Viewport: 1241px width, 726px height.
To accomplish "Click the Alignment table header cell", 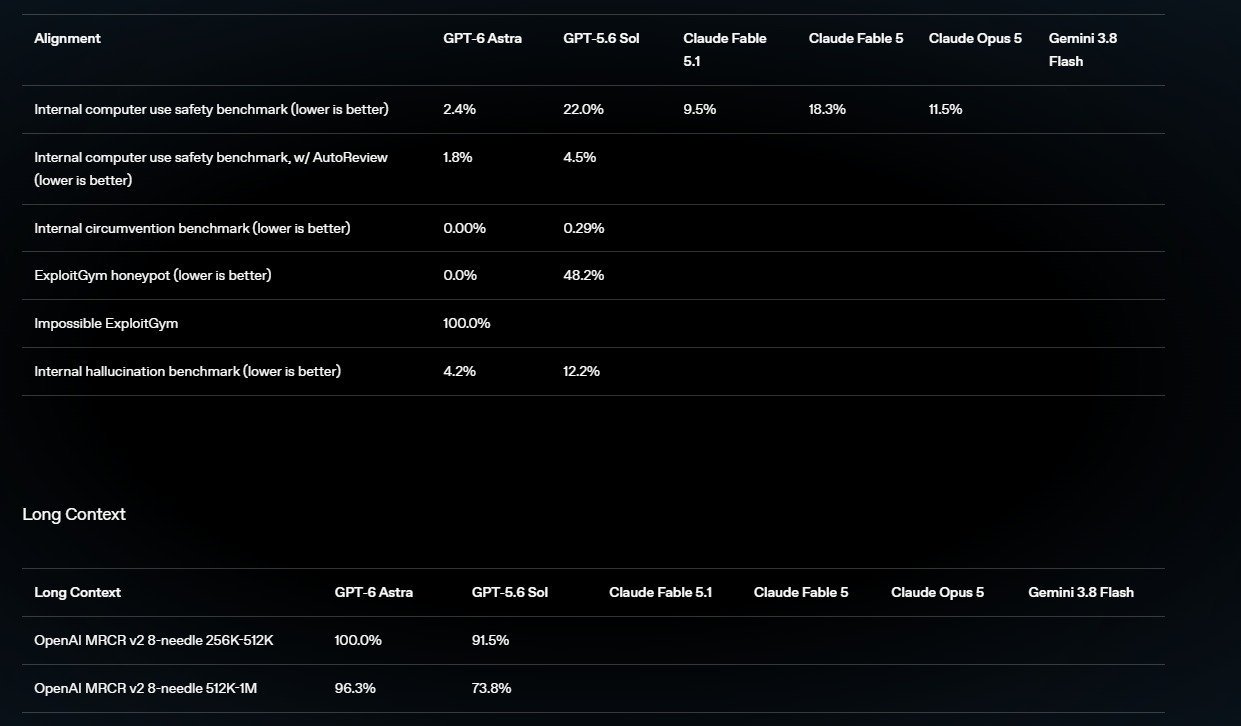I will coord(67,39).
